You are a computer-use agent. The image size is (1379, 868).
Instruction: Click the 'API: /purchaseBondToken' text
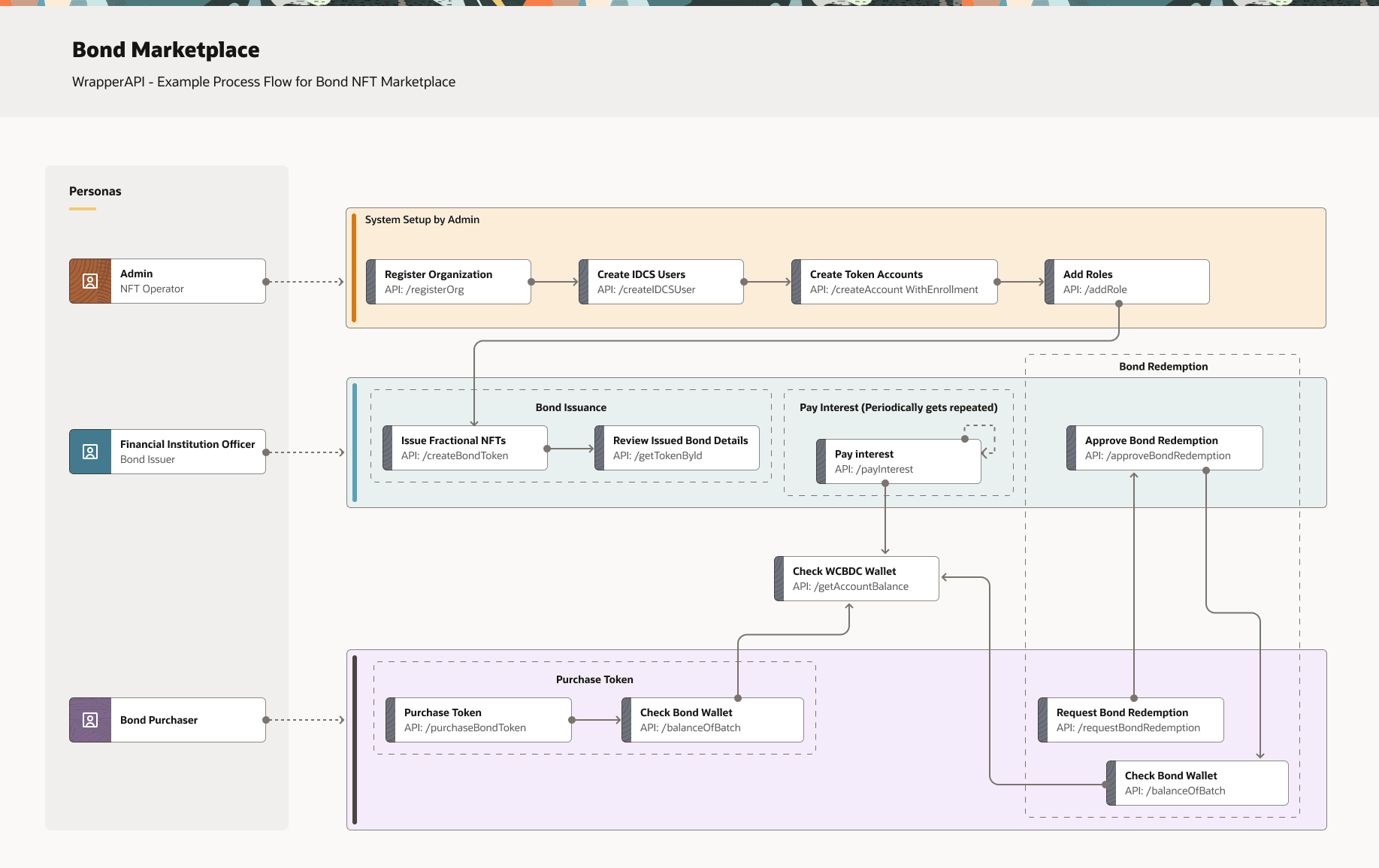pyautogui.click(x=465, y=727)
